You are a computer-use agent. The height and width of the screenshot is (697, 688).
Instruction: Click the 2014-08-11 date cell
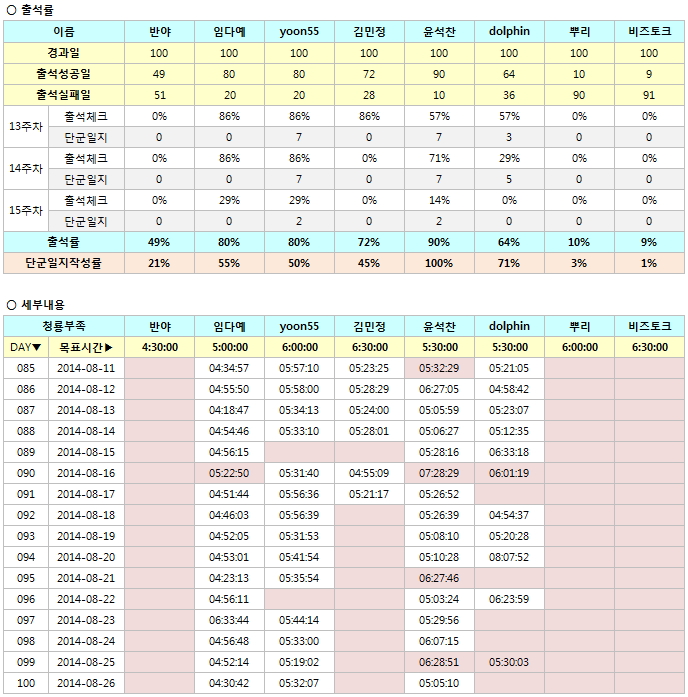pos(86,368)
